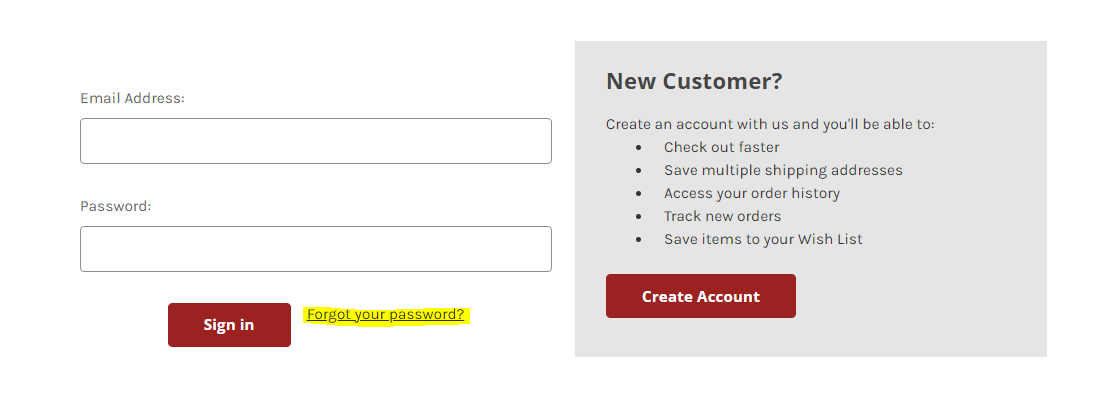Click the bullet before 'Save items to your Wish List'
The width and height of the screenshot is (1108, 393).
[639, 240]
